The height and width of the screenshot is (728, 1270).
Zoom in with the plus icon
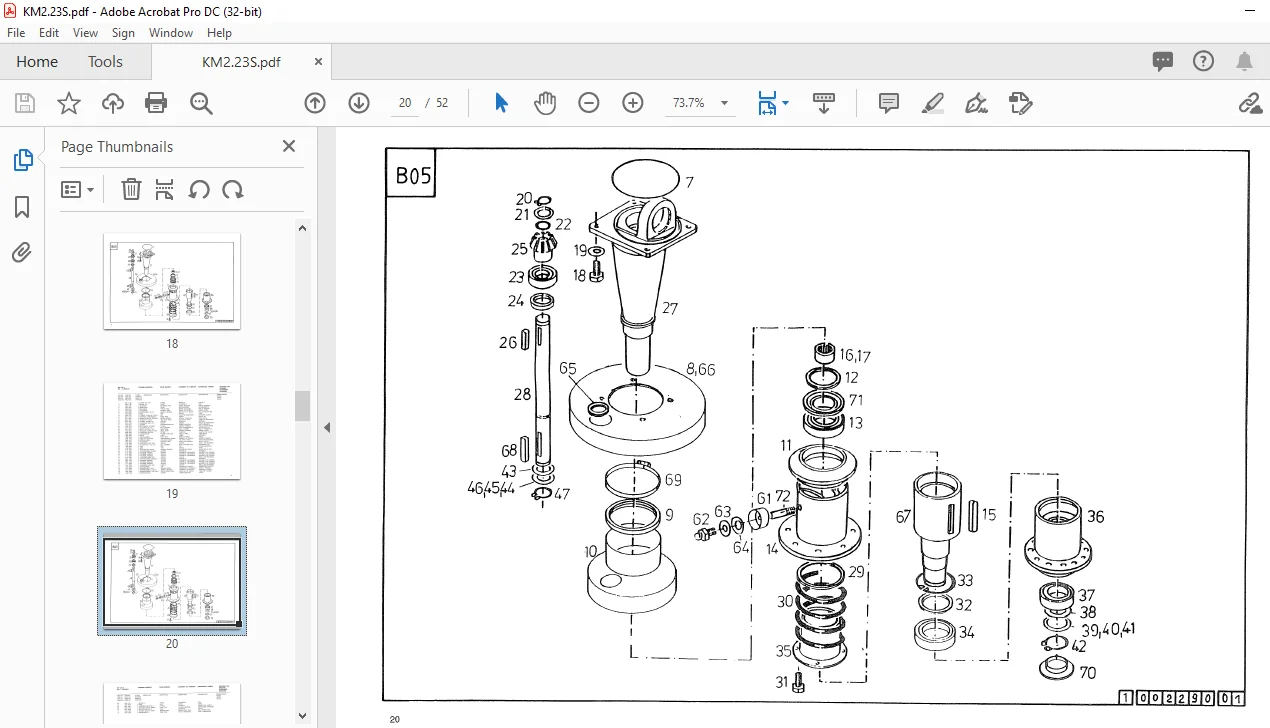click(x=633, y=103)
